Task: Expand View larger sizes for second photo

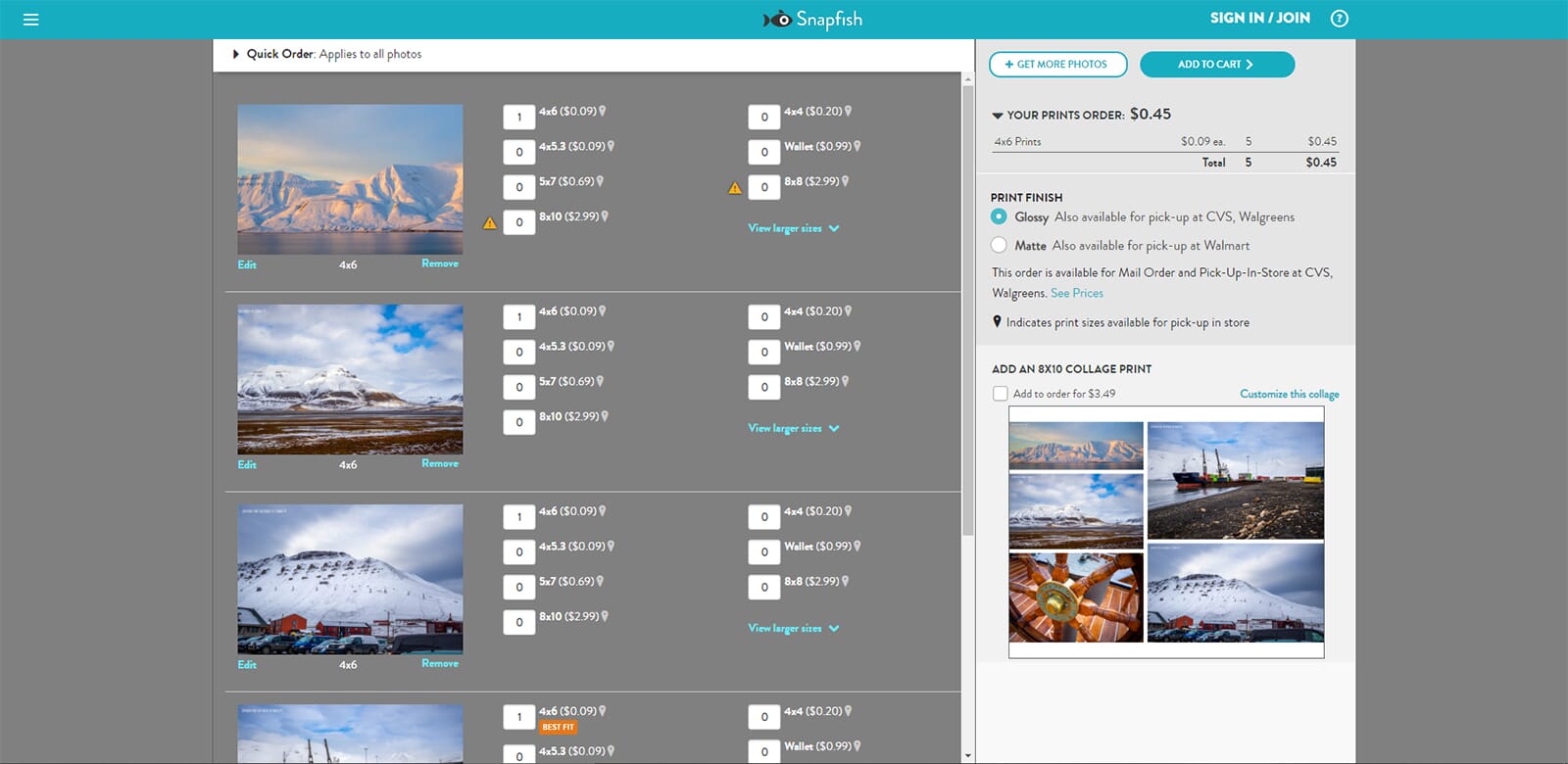Action: point(793,428)
